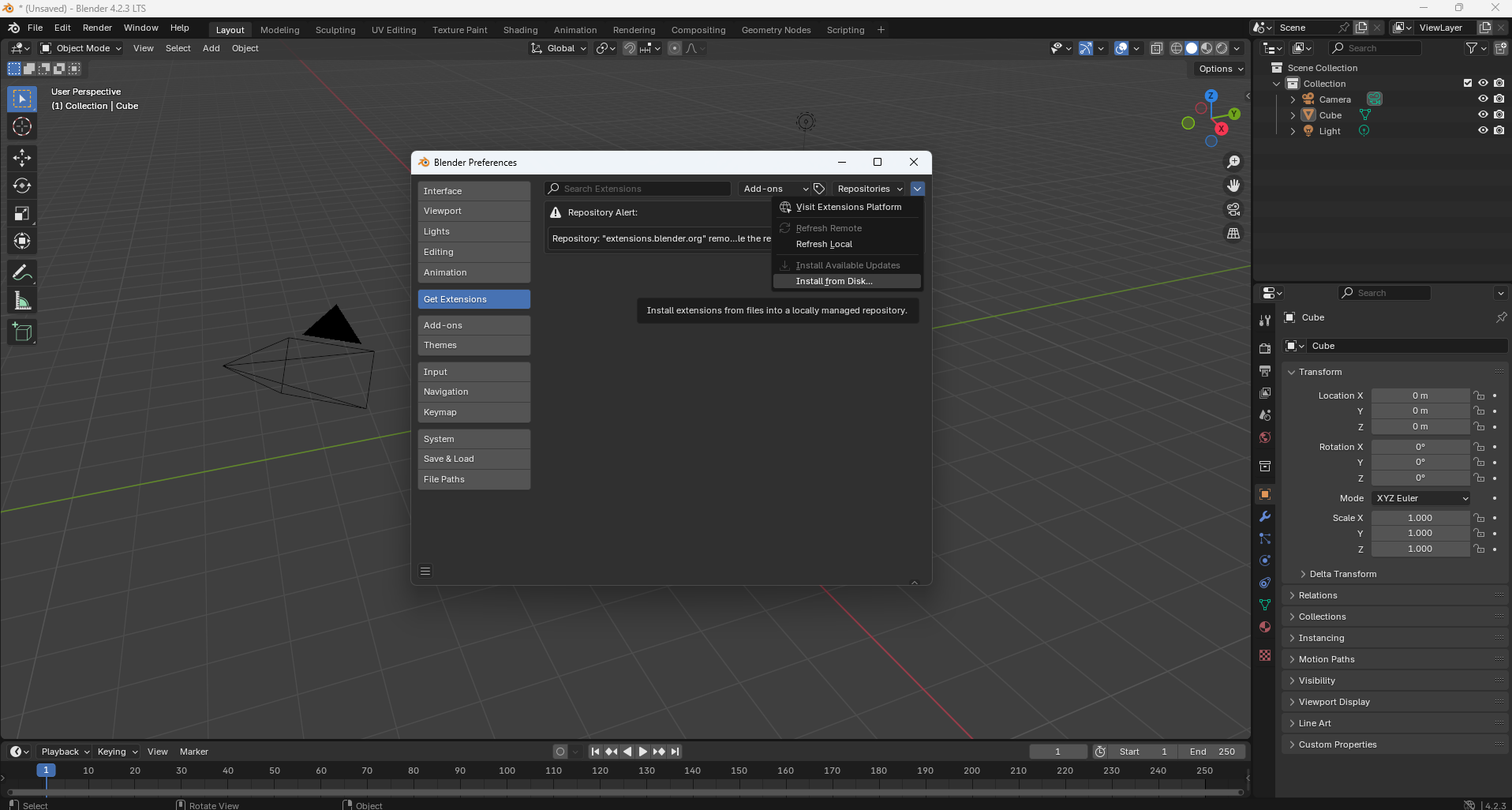This screenshot has width=1512, height=810.
Task: Uncheck Collection exclude checkbox
Action: pyautogui.click(x=1468, y=83)
